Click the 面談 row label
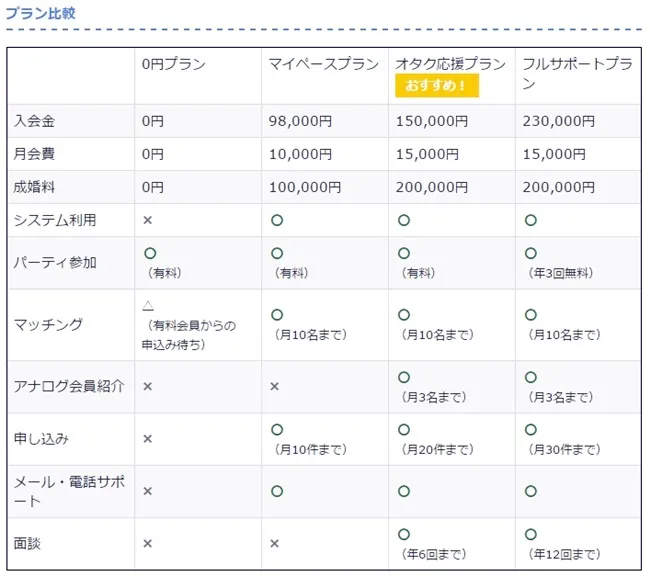The width and height of the screenshot is (650, 576). [27, 543]
